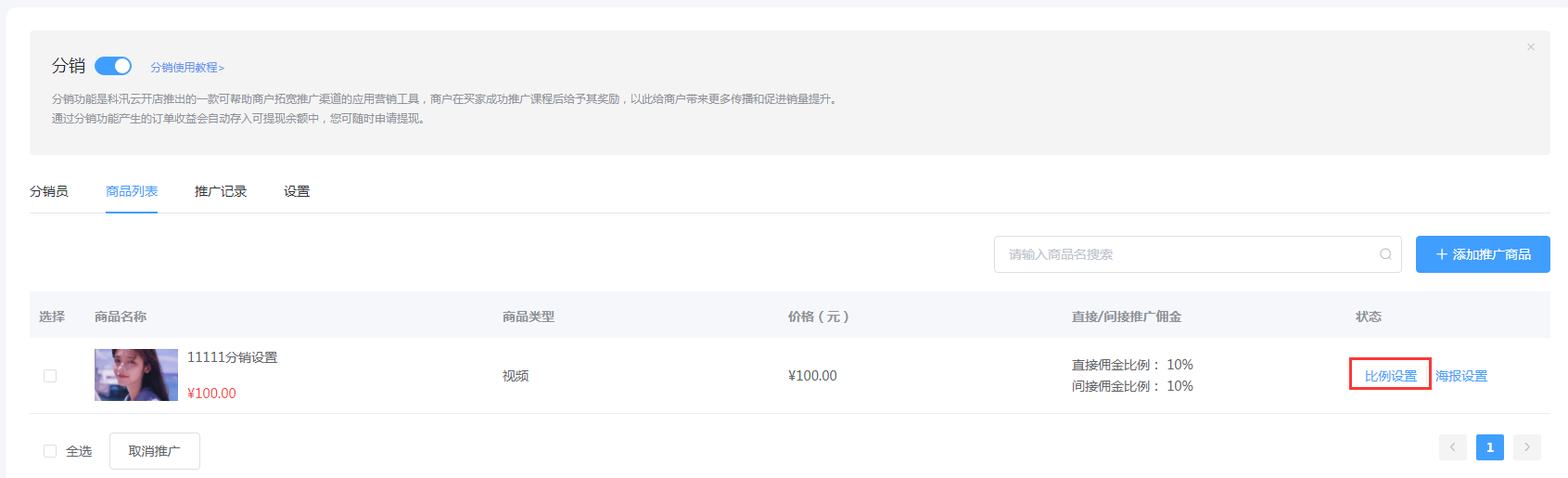Click the 取消推广 button
Image resolution: width=1568 pixels, height=478 pixels.
point(155,451)
